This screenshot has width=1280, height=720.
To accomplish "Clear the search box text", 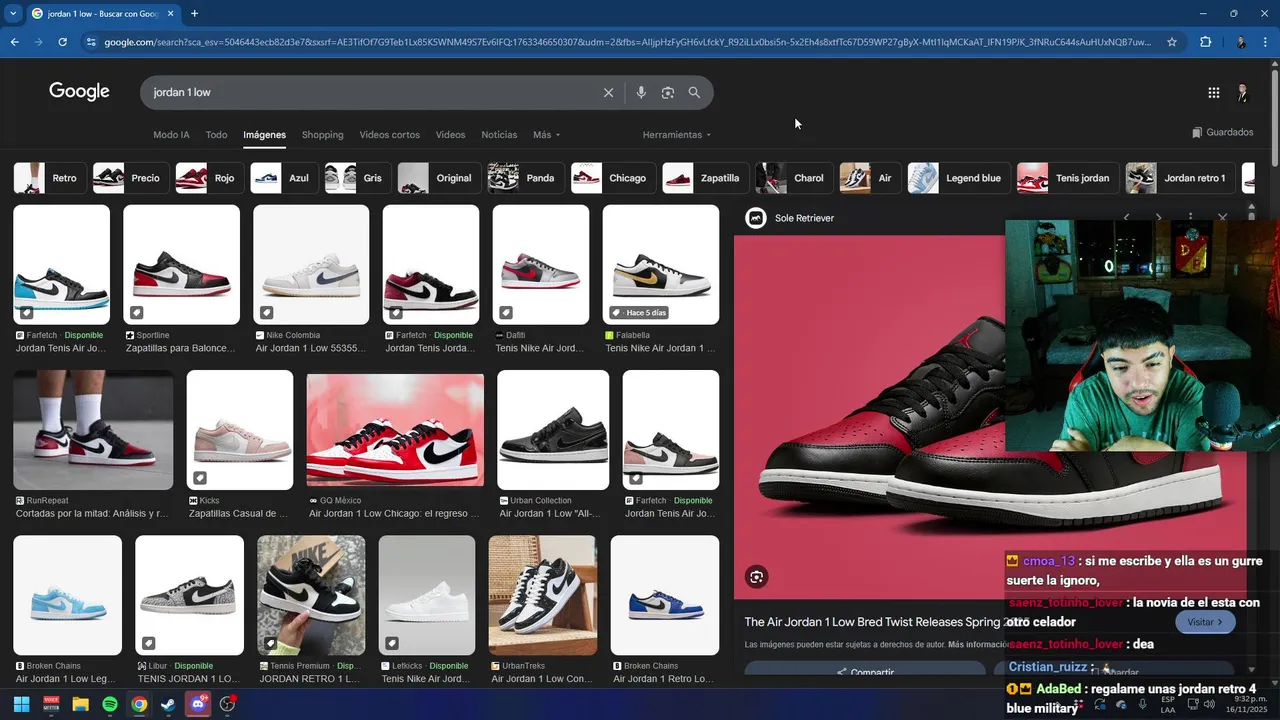I will tap(608, 92).
